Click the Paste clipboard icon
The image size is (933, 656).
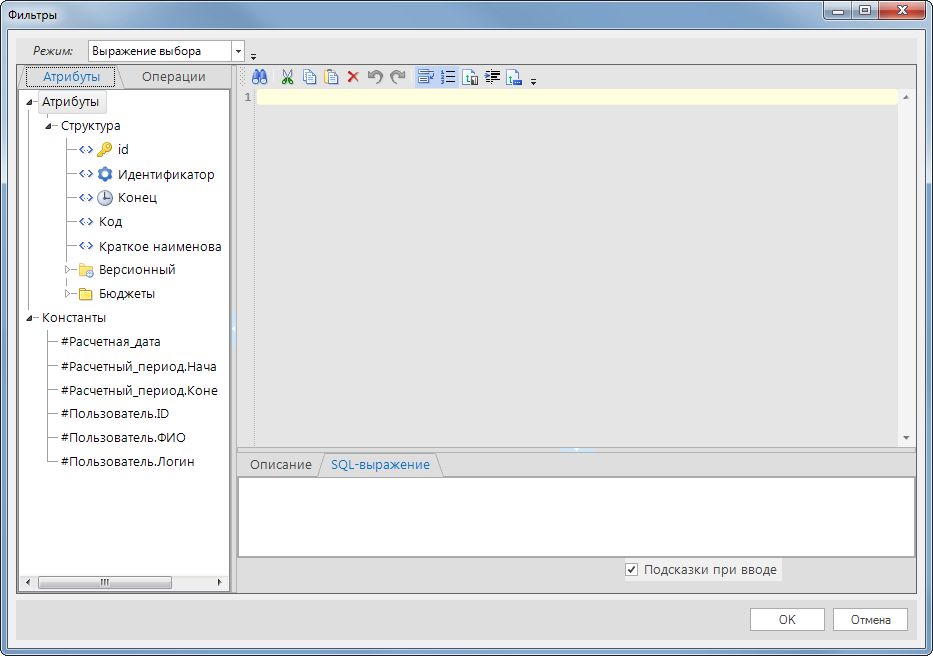coord(331,77)
